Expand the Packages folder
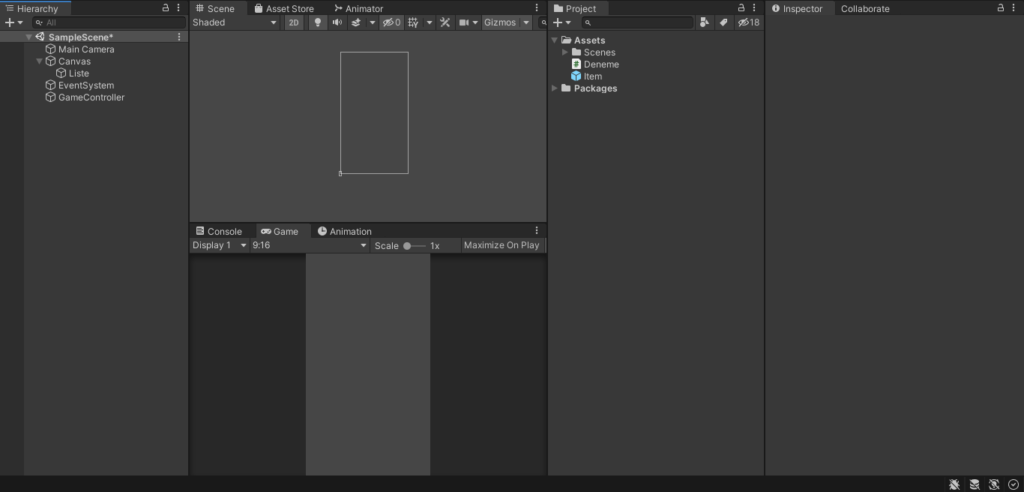 coord(555,88)
